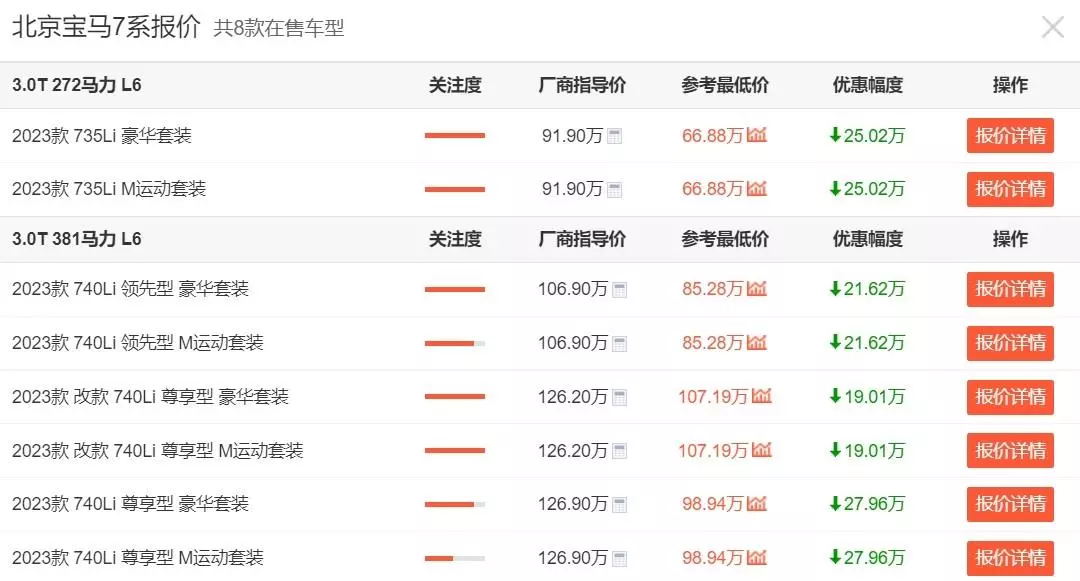The width and height of the screenshot is (1080, 581).
Task: Click attention bar for 740Li 尊享型 M运动套装
Action: tap(455, 558)
